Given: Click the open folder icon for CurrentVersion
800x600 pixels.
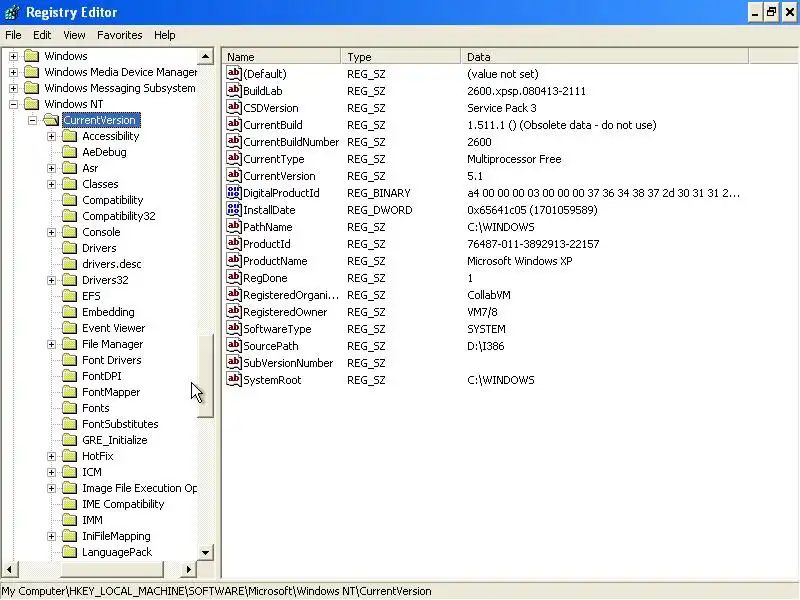Looking at the screenshot, I should pyautogui.click(x=51, y=120).
